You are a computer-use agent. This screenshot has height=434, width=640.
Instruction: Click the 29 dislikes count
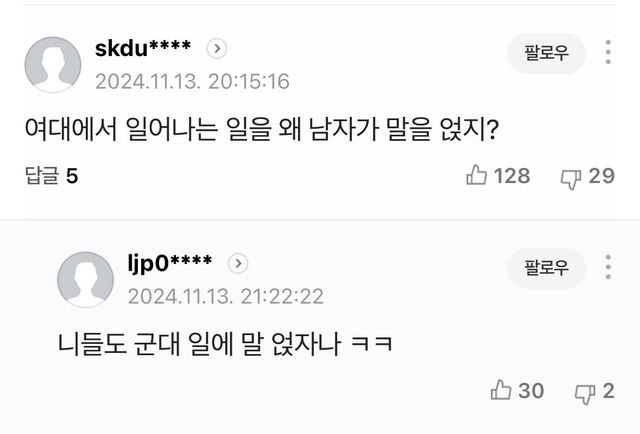coord(601,176)
